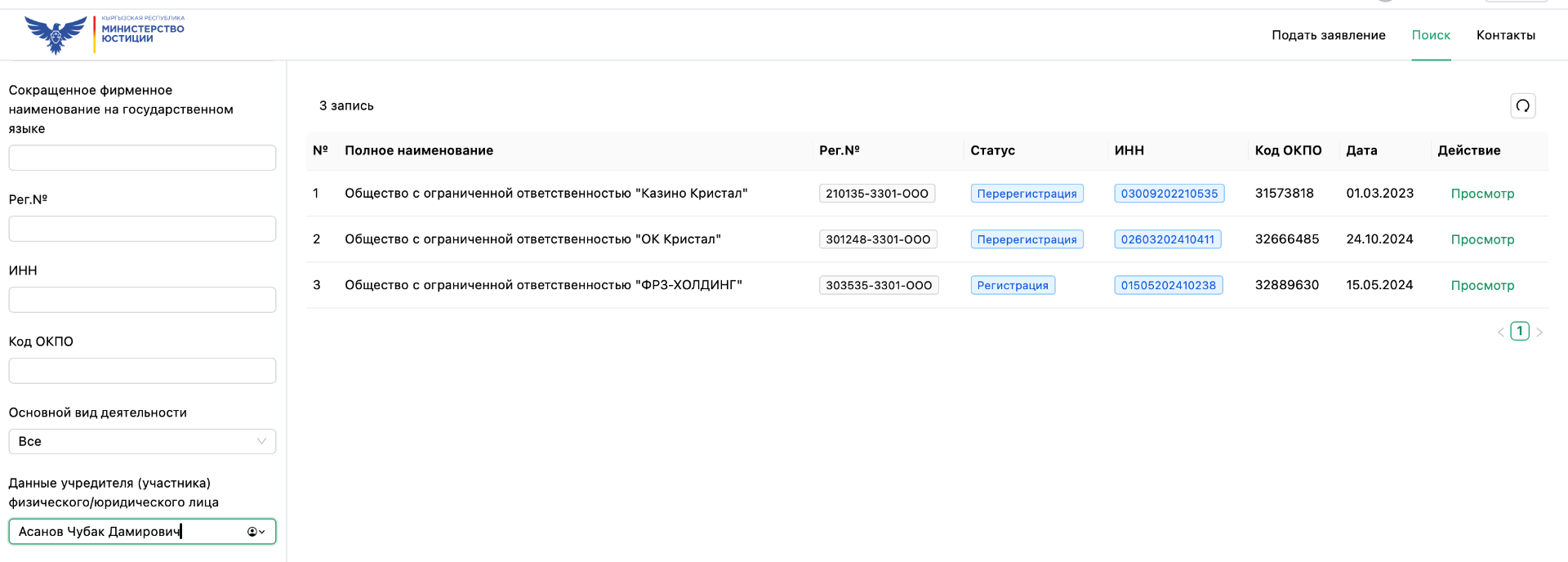This screenshot has width=1568, height=562.
Task: Open Просмотр for ФРЗ-ХОЛДИНГ
Action: [x=1481, y=285]
